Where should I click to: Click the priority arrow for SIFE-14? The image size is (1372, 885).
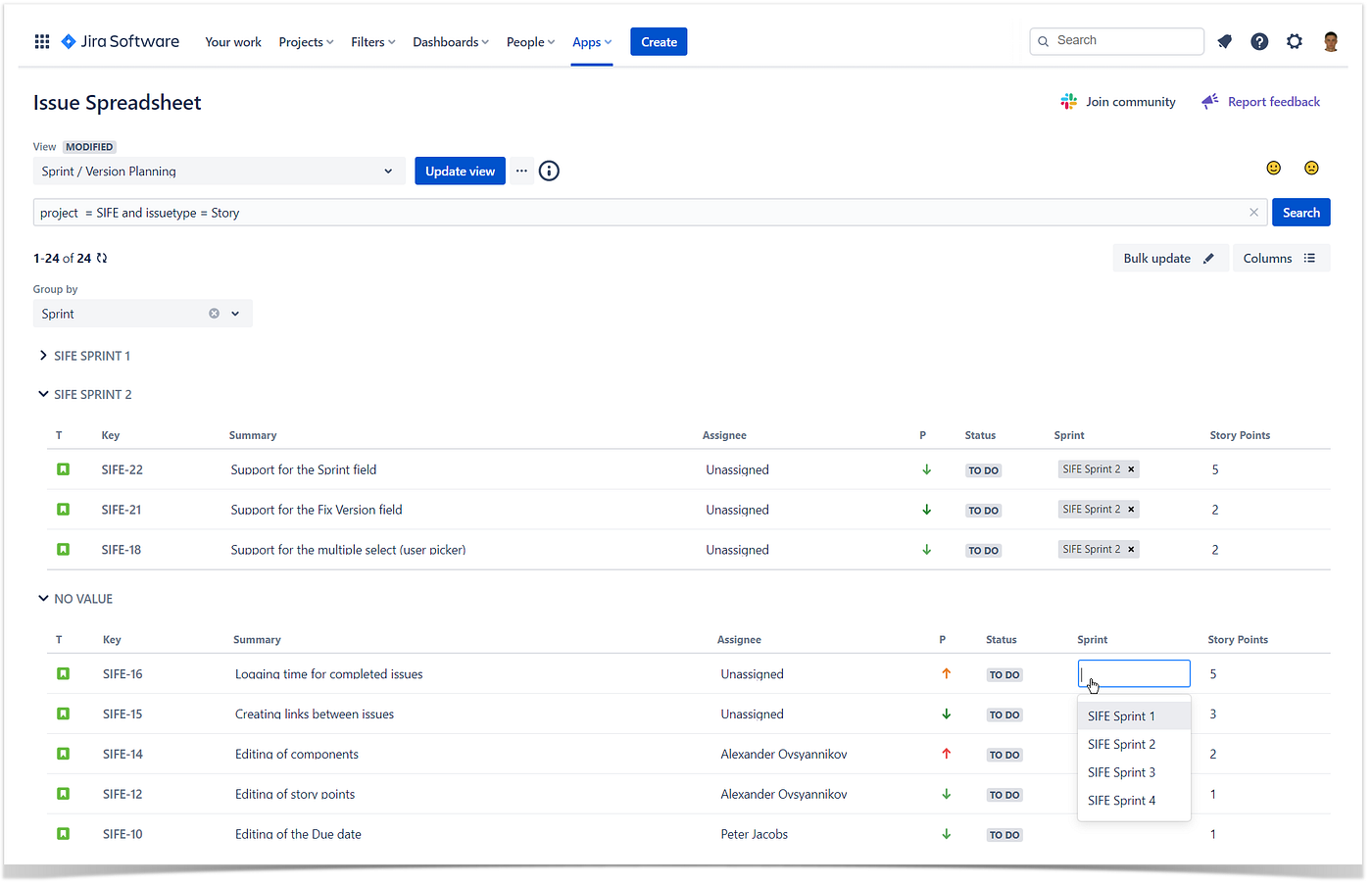pos(947,754)
